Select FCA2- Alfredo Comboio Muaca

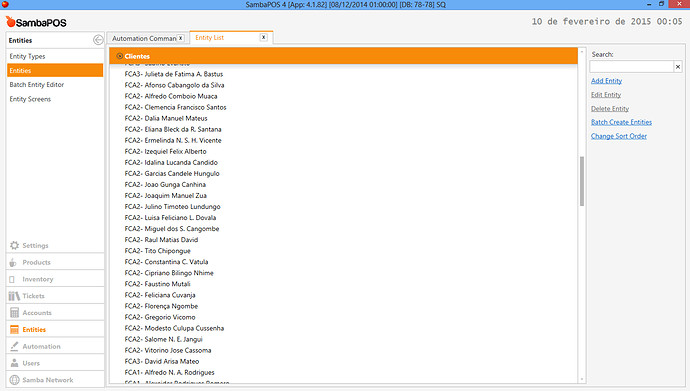(171, 96)
